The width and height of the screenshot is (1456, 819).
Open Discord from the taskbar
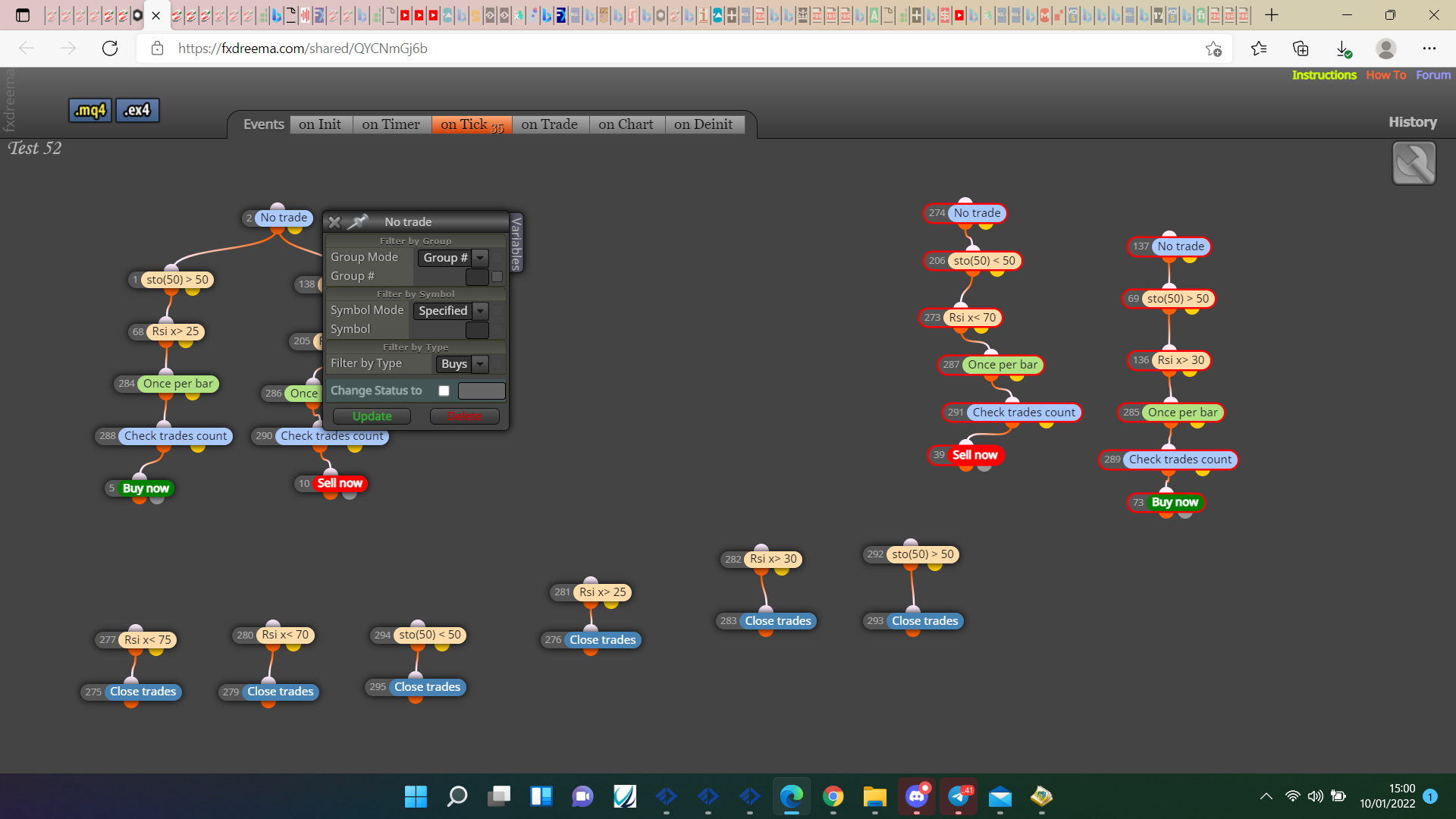[916, 796]
